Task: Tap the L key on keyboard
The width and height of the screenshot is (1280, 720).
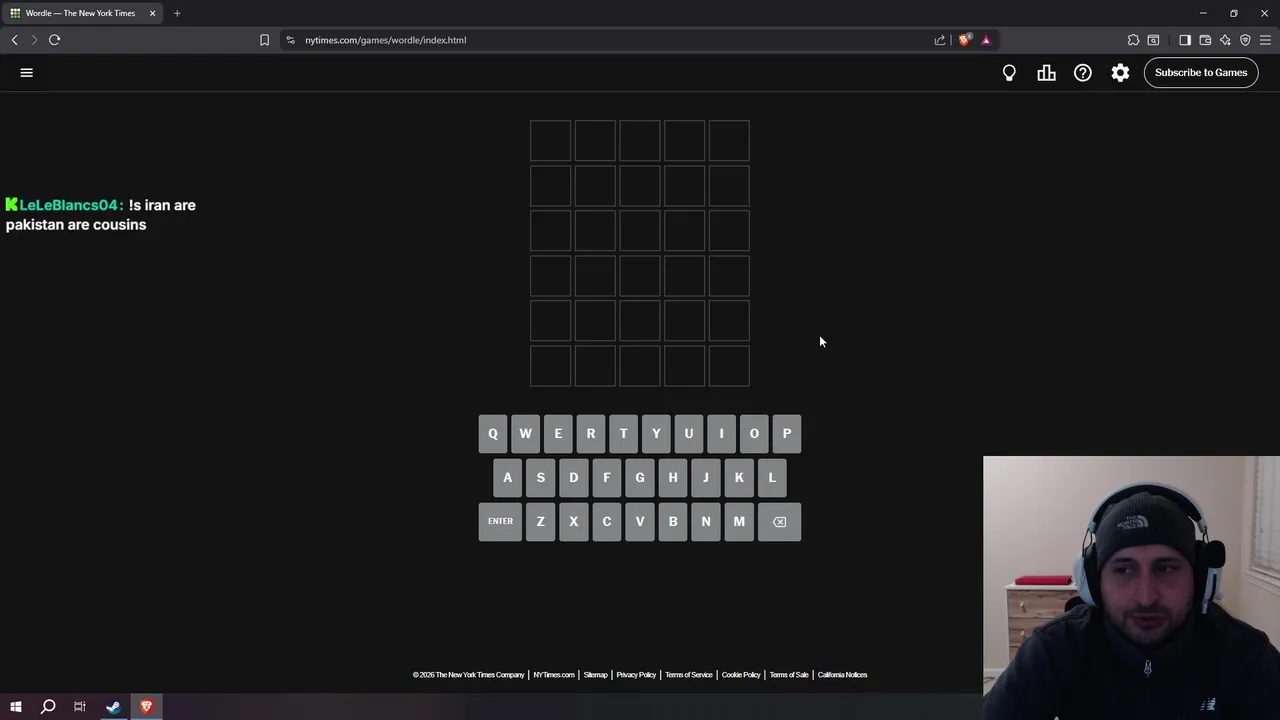Action: [772, 478]
